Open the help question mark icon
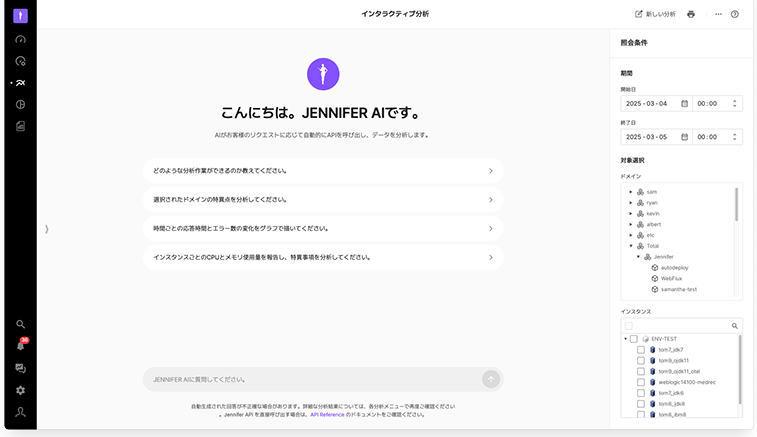Screen dimensions: 757x437 tap(735, 14)
